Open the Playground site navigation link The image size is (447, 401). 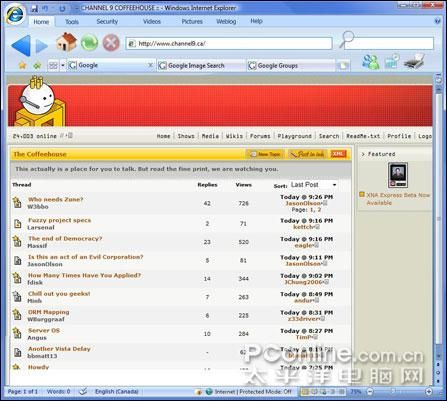(294, 136)
